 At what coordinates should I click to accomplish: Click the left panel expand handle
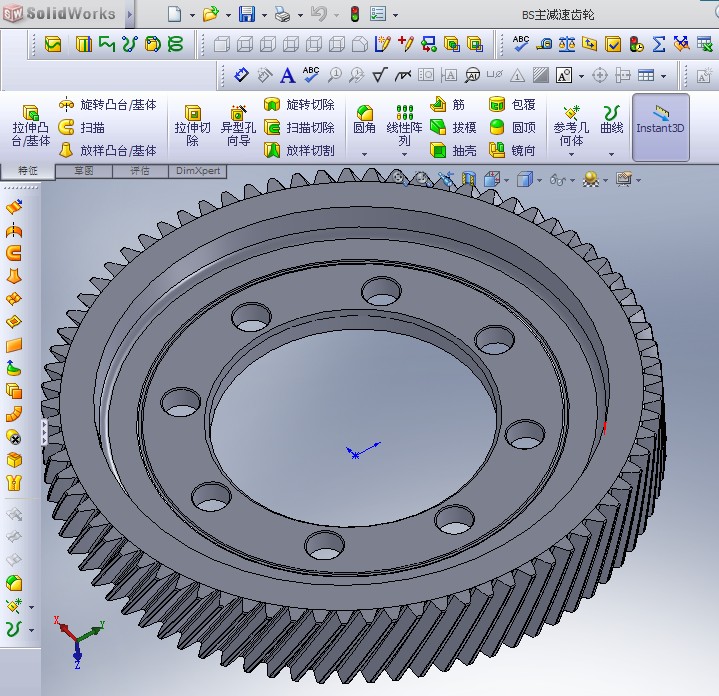44,432
